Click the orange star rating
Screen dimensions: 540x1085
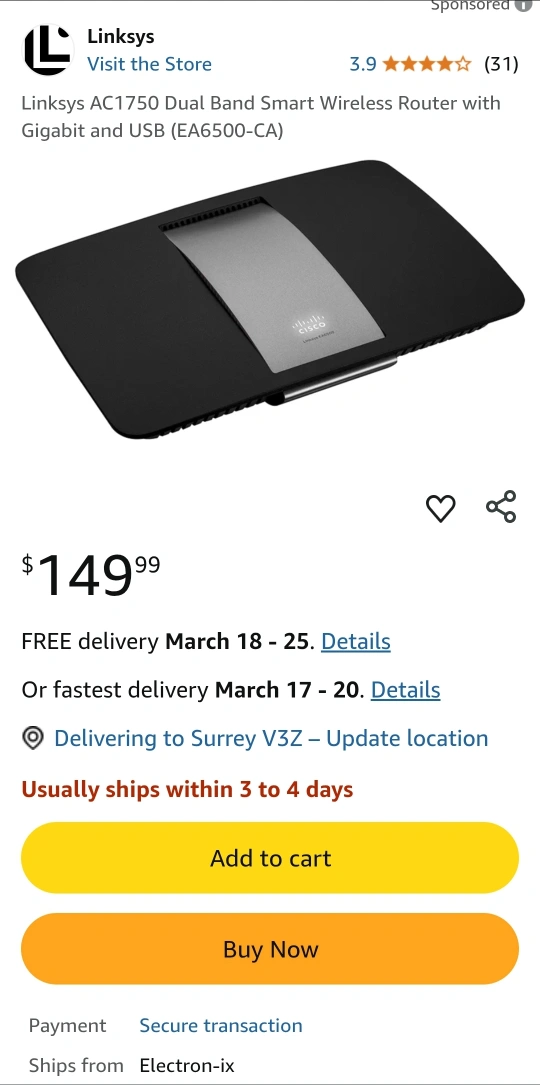tap(426, 64)
